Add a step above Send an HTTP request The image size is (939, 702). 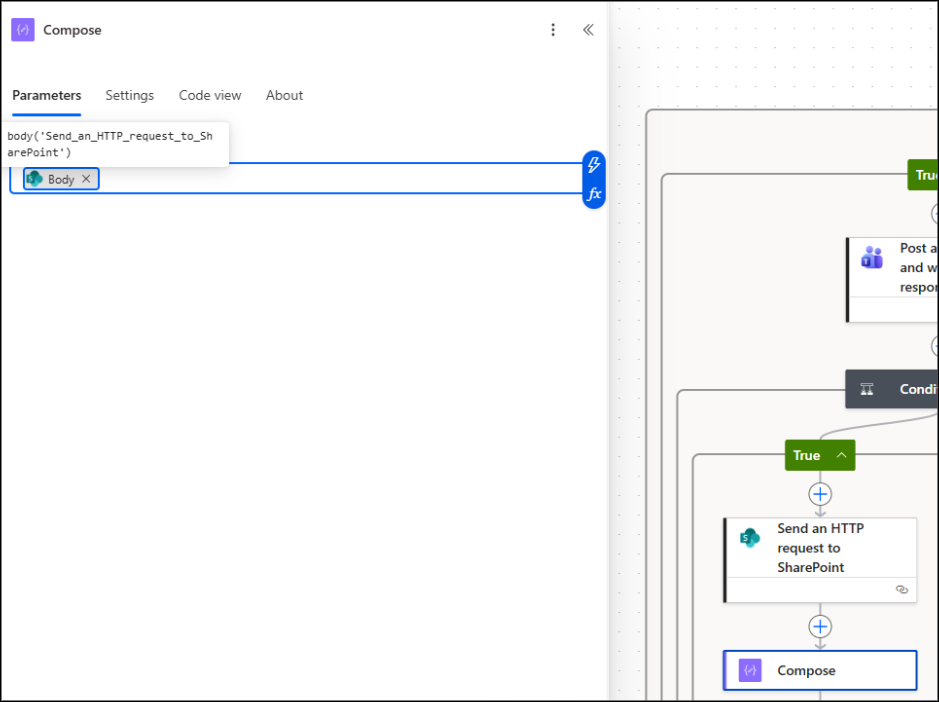pos(820,494)
